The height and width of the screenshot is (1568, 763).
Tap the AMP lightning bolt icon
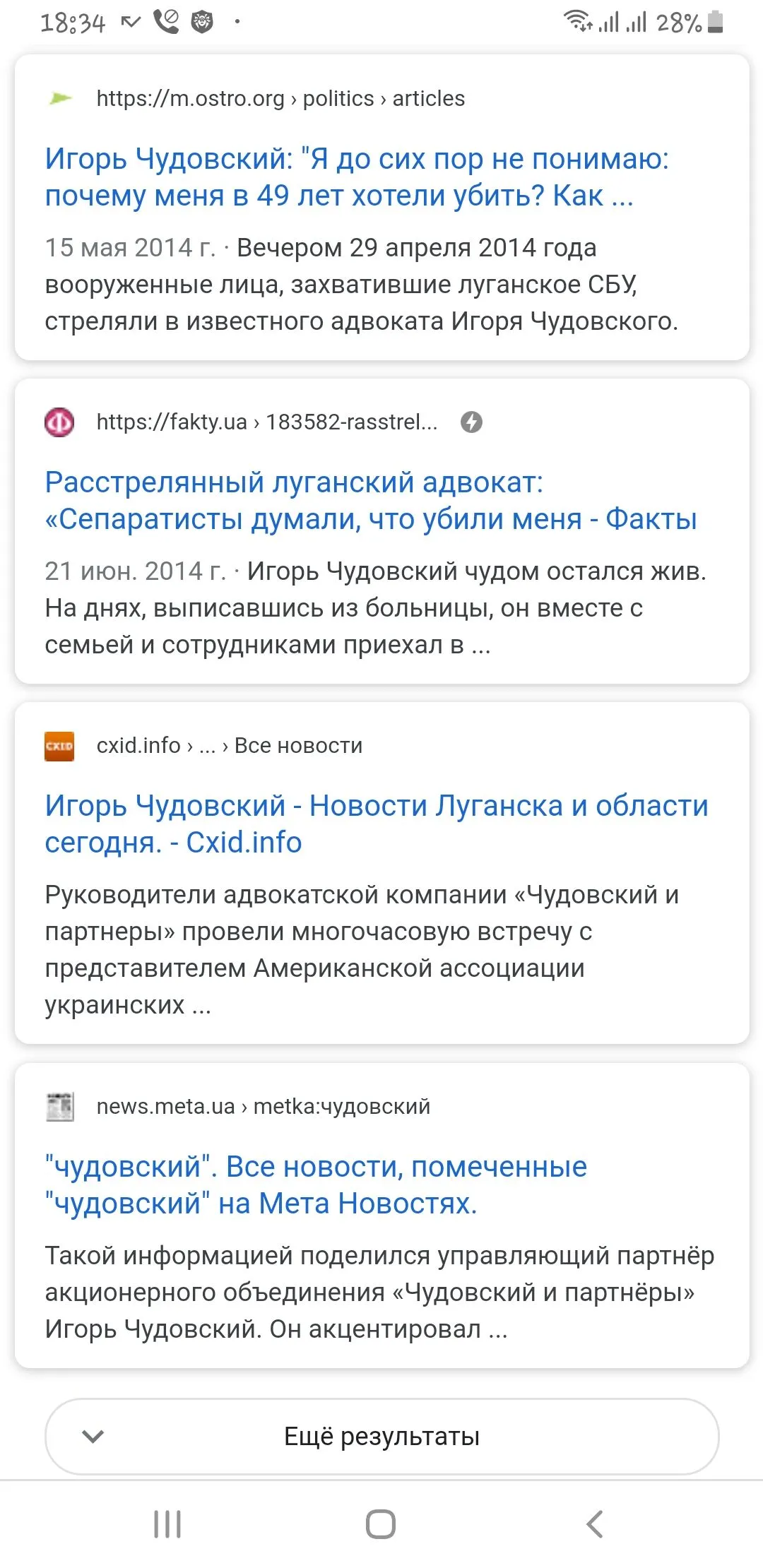pyautogui.click(x=471, y=422)
